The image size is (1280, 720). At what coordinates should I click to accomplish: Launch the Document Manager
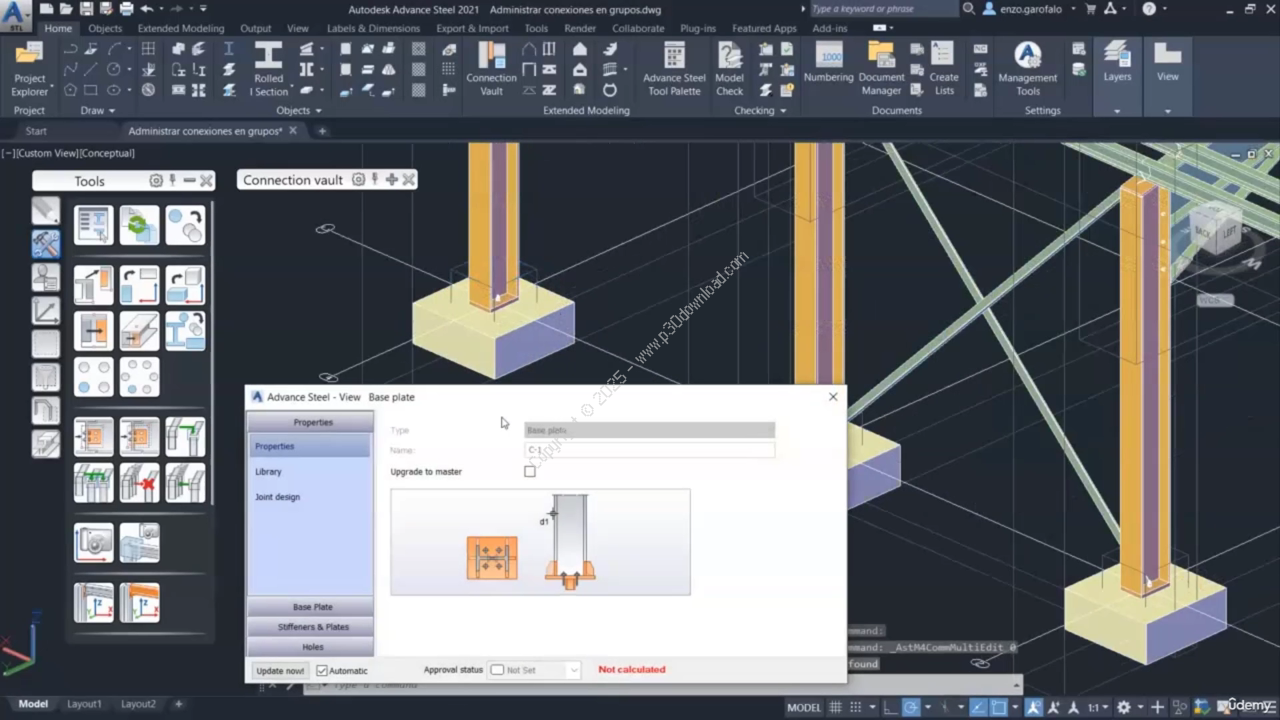[881, 68]
